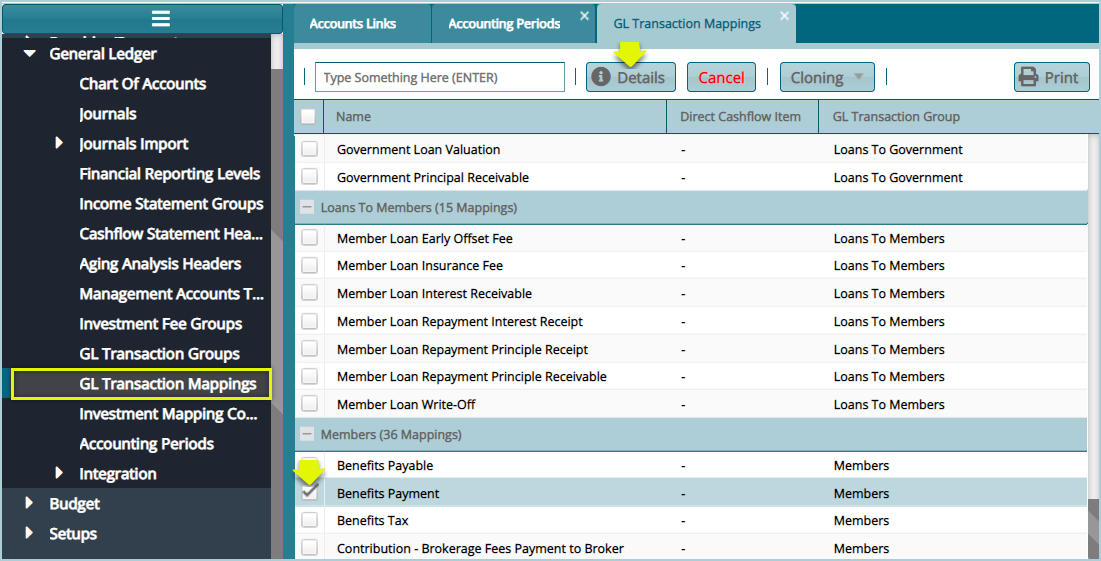Check Member Loan Insurance Fee row
Viewport: 1101px width, 561px height.
coord(309,265)
